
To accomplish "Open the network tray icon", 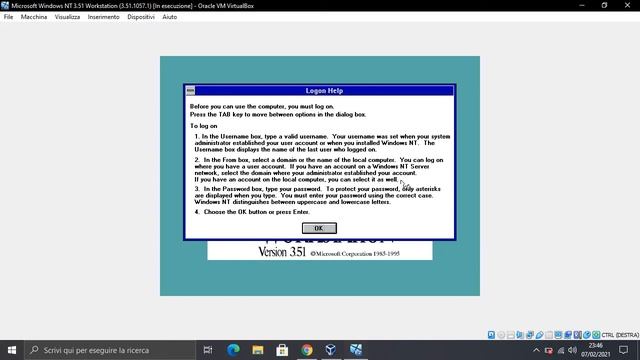I will (561, 350).
